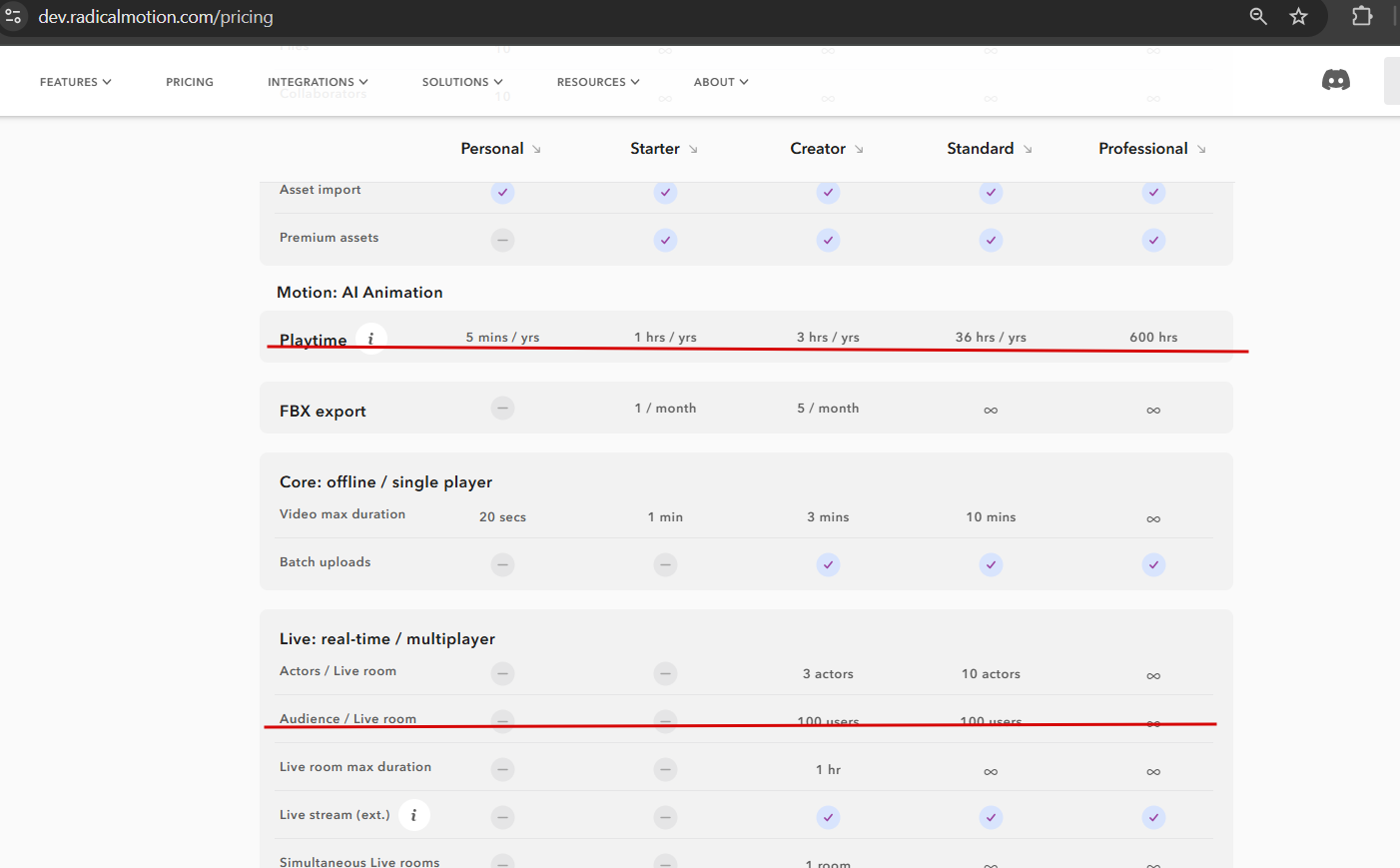1400x868 pixels.
Task: Click Live stream checkmark under Creator
Action: pos(828,817)
